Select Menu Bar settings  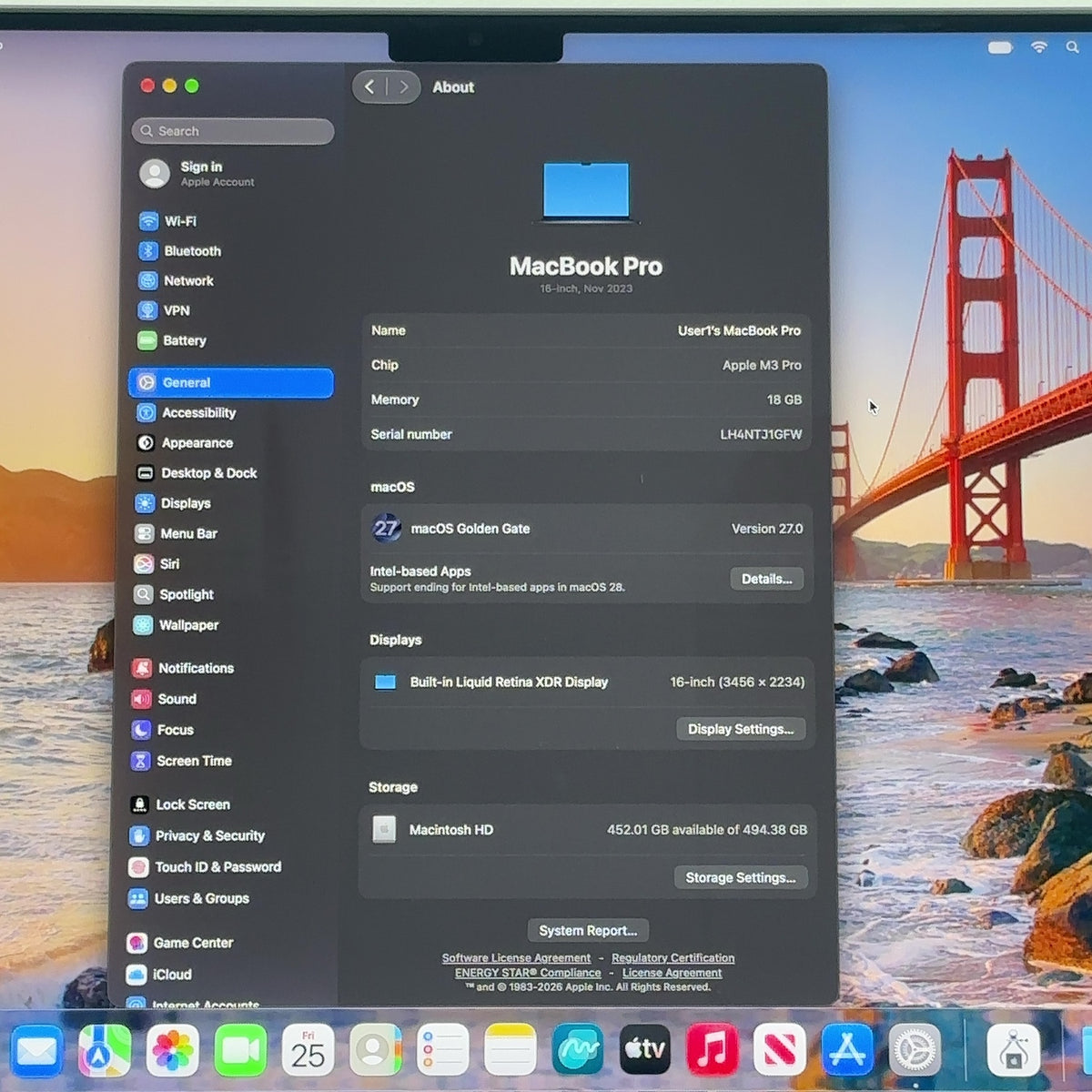(232, 534)
